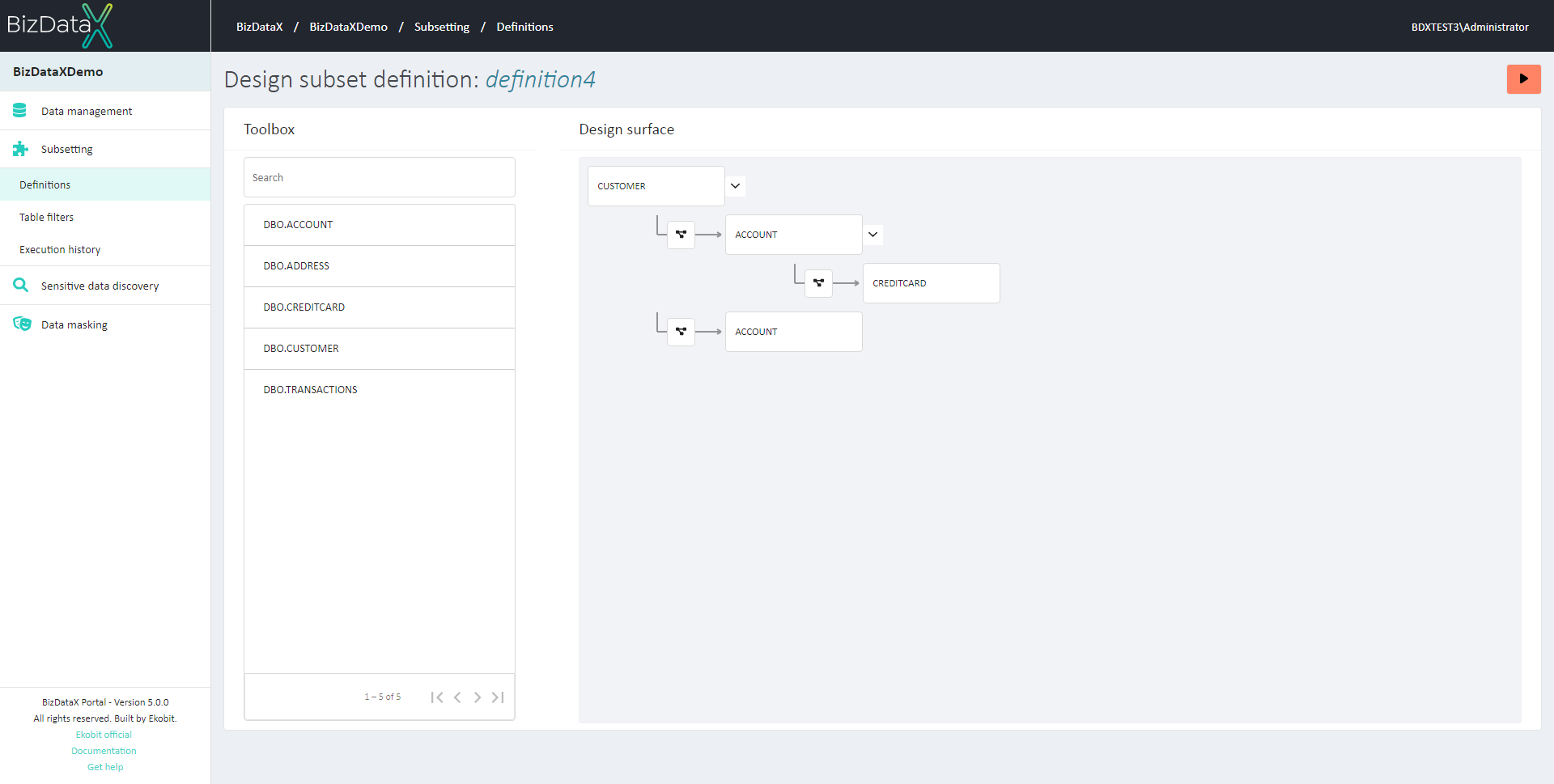Go to previous page in Toolbox pager

[x=457, y=697]
